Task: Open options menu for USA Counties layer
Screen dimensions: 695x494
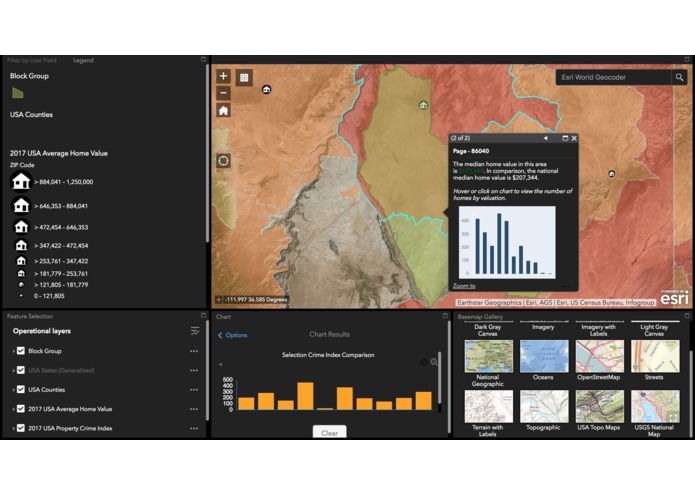Action: tap(194, 390)
